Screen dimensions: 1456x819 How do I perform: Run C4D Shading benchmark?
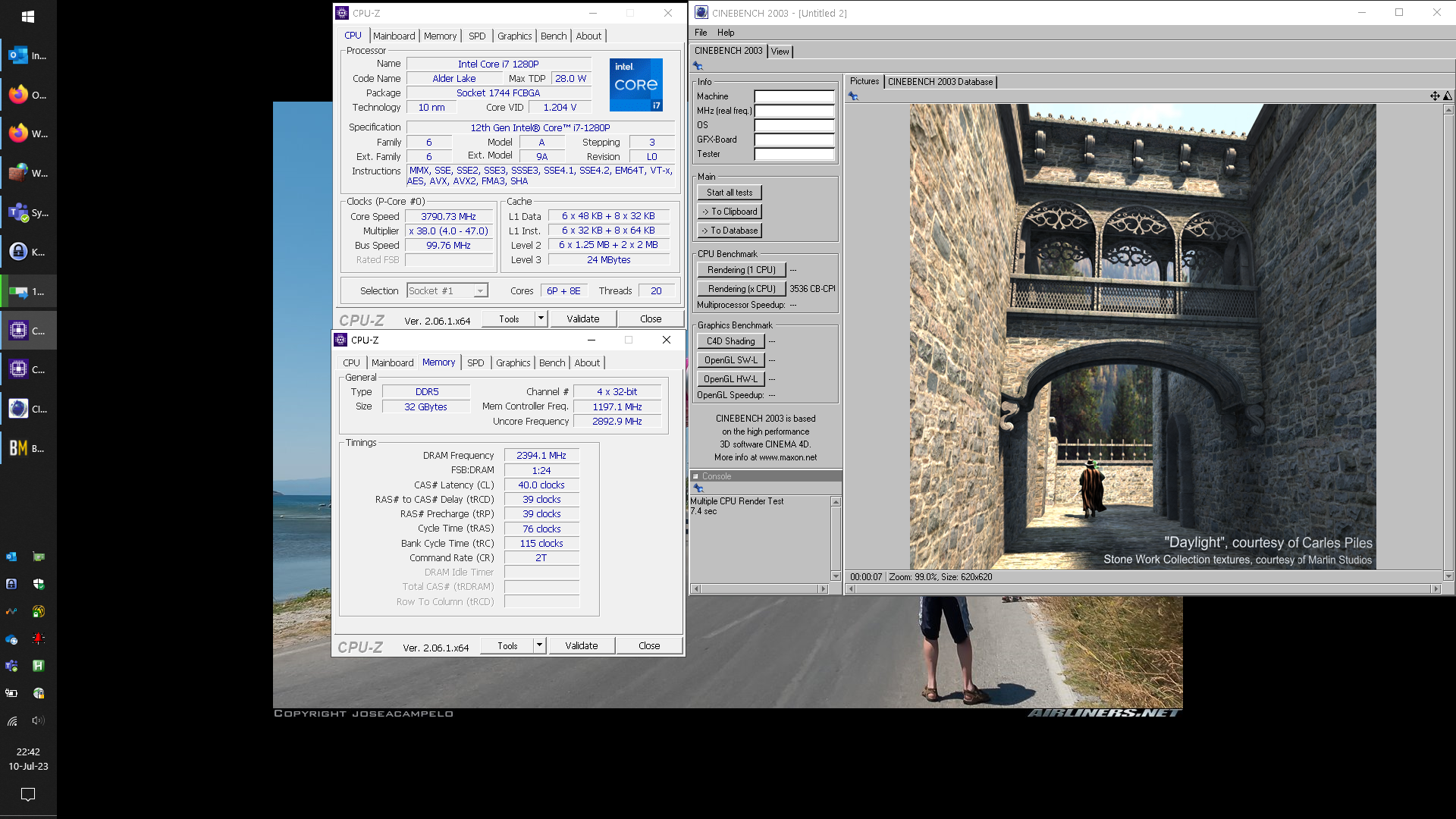(x=730, y=341)
